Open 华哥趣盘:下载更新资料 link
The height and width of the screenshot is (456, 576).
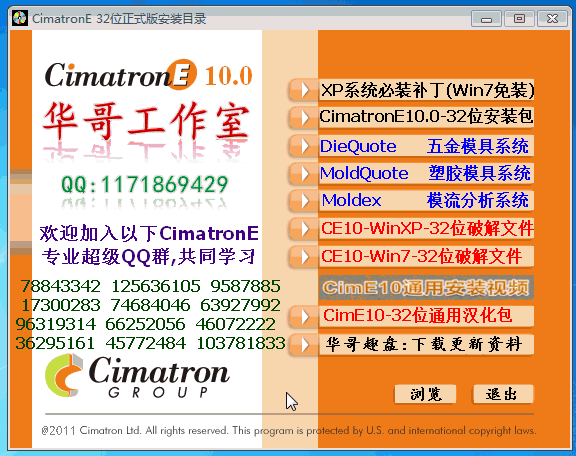pos(426,345)
